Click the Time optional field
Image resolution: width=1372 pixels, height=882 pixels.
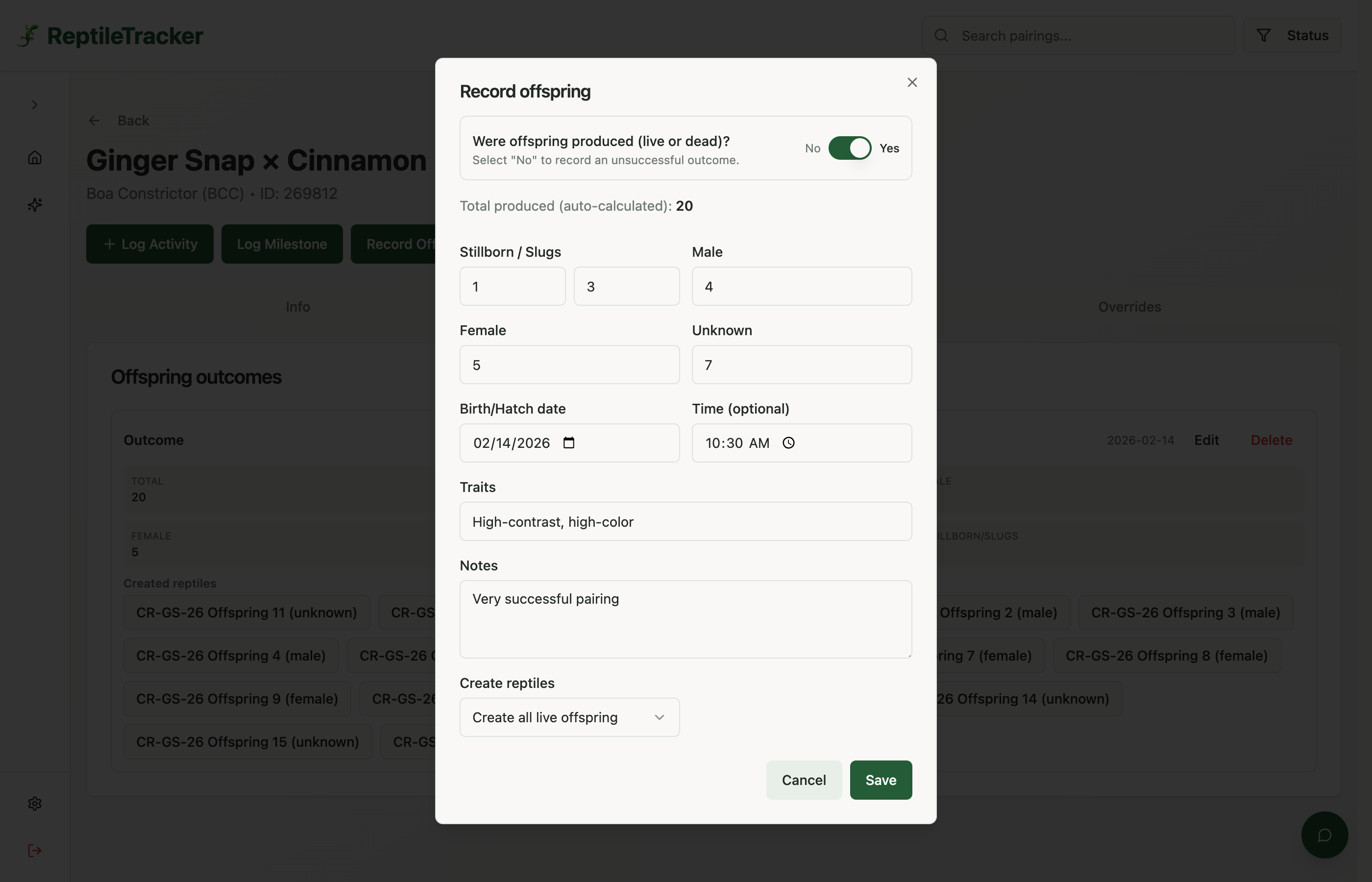click(x=802, y=443)
